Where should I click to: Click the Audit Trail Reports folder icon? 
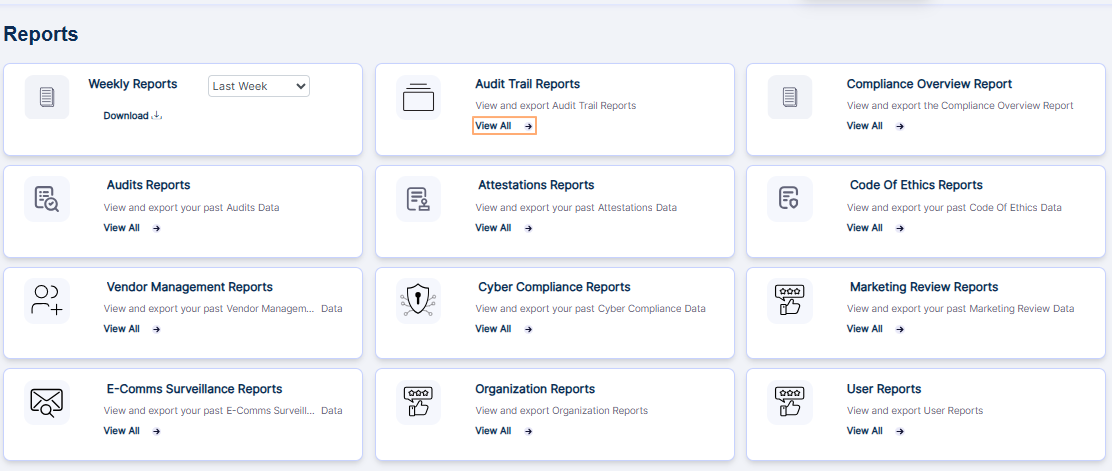[418, 97]
